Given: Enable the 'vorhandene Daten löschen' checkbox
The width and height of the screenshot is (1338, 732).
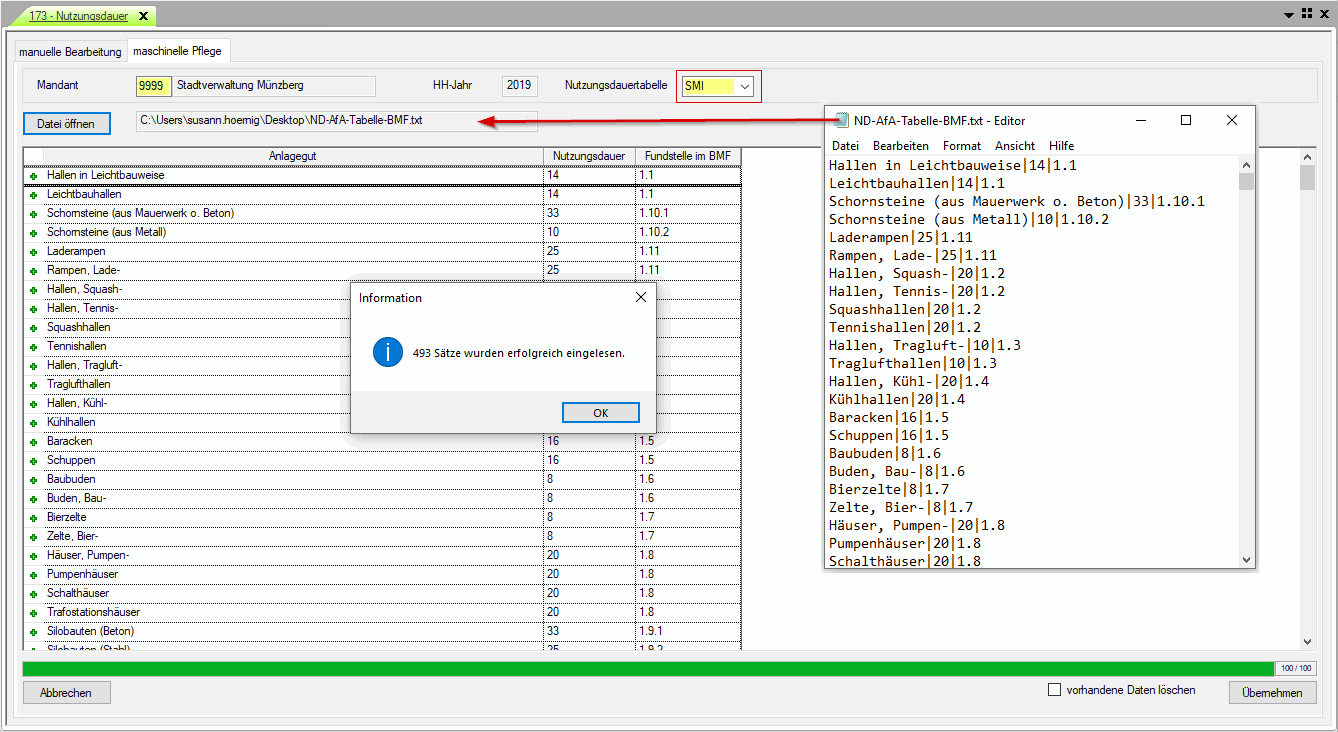Looking at the screenshot, I should 1054,690.
